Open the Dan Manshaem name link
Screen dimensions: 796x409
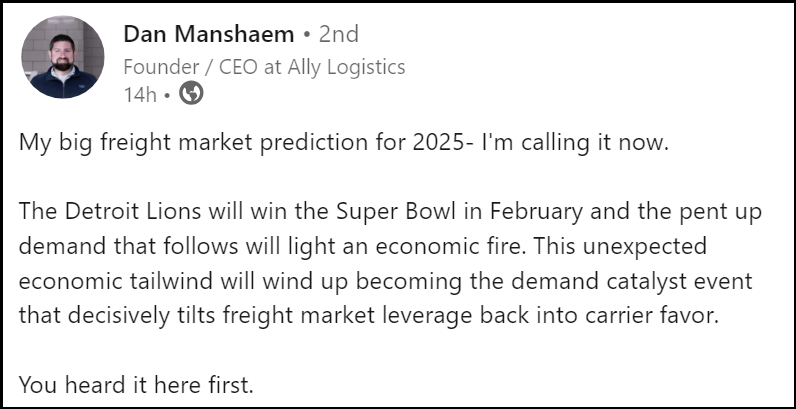(208, 34)
